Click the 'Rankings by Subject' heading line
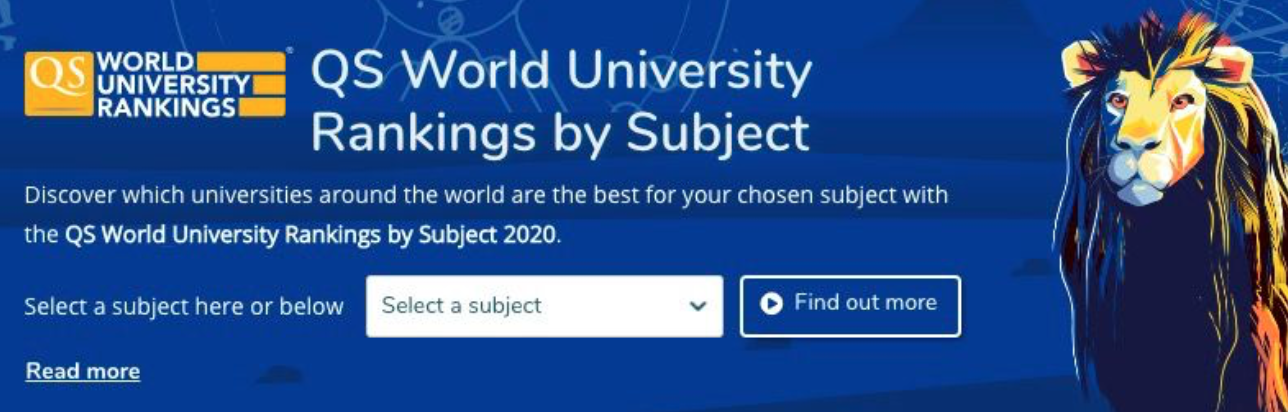This screenshot has width=1288, height=412. pyautogui.click(x=560, y=133)
